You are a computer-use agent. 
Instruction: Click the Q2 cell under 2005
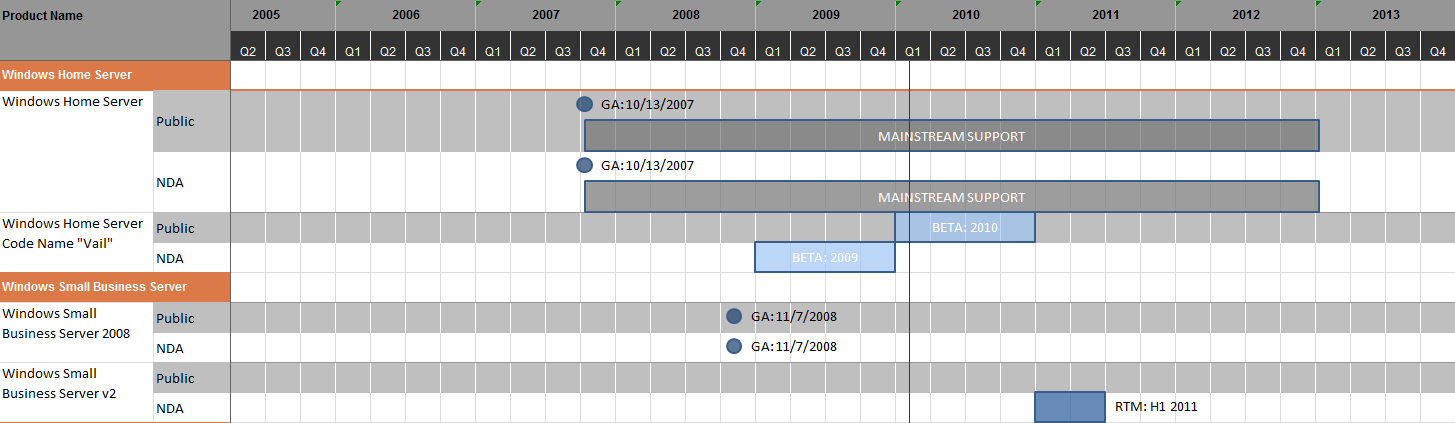[248, 46]
